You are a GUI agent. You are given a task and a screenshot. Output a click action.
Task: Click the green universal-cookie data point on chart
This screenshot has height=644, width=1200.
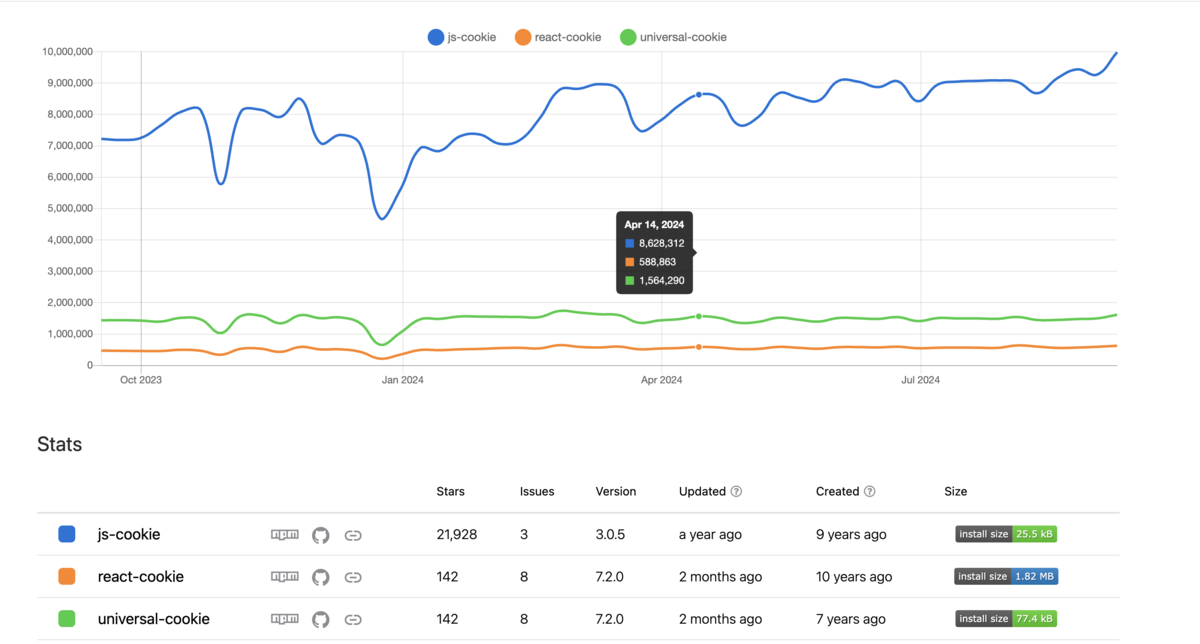pyautogui.click(x=699, y=316)
